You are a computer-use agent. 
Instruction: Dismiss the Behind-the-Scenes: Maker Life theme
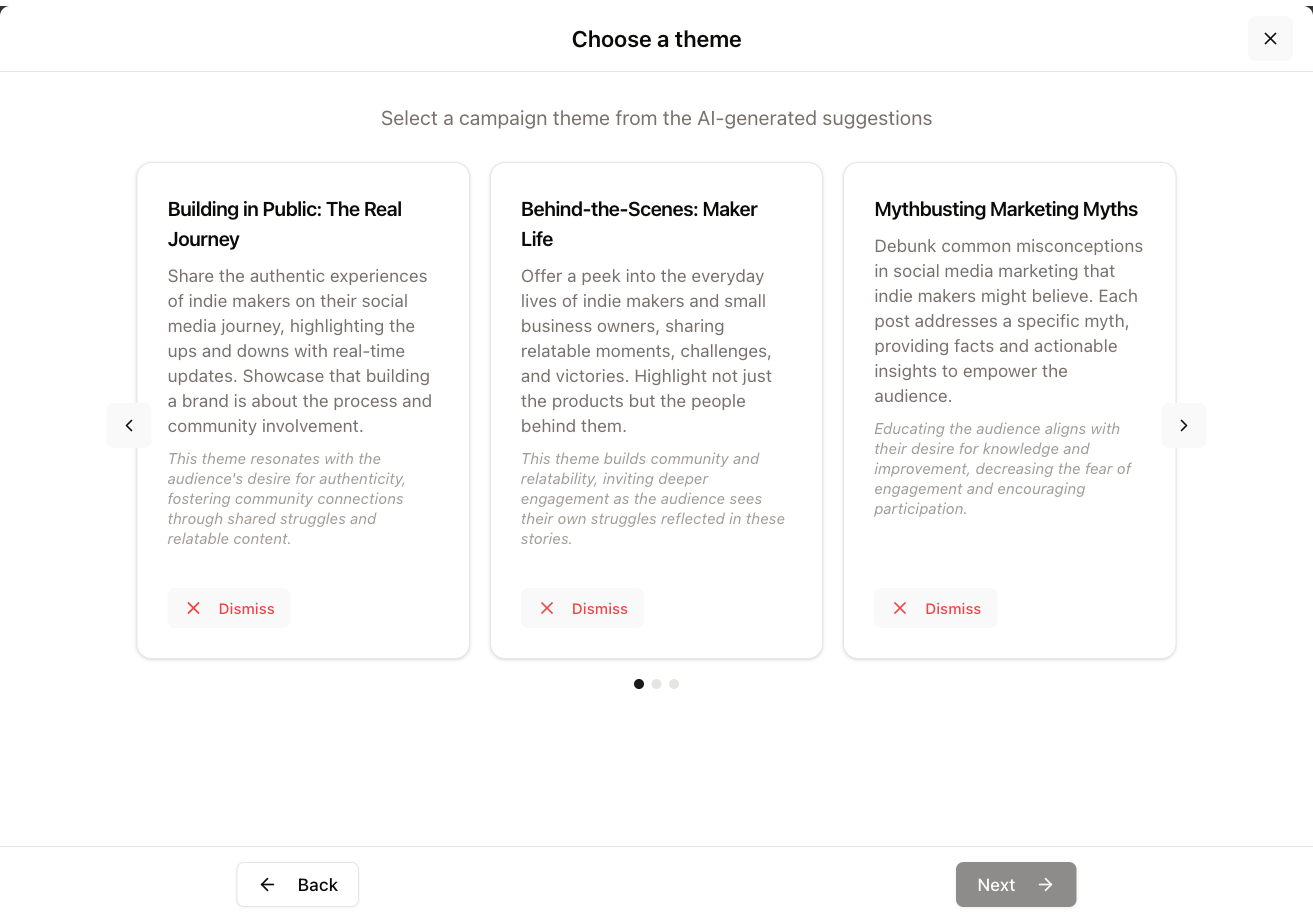[582, 608]
